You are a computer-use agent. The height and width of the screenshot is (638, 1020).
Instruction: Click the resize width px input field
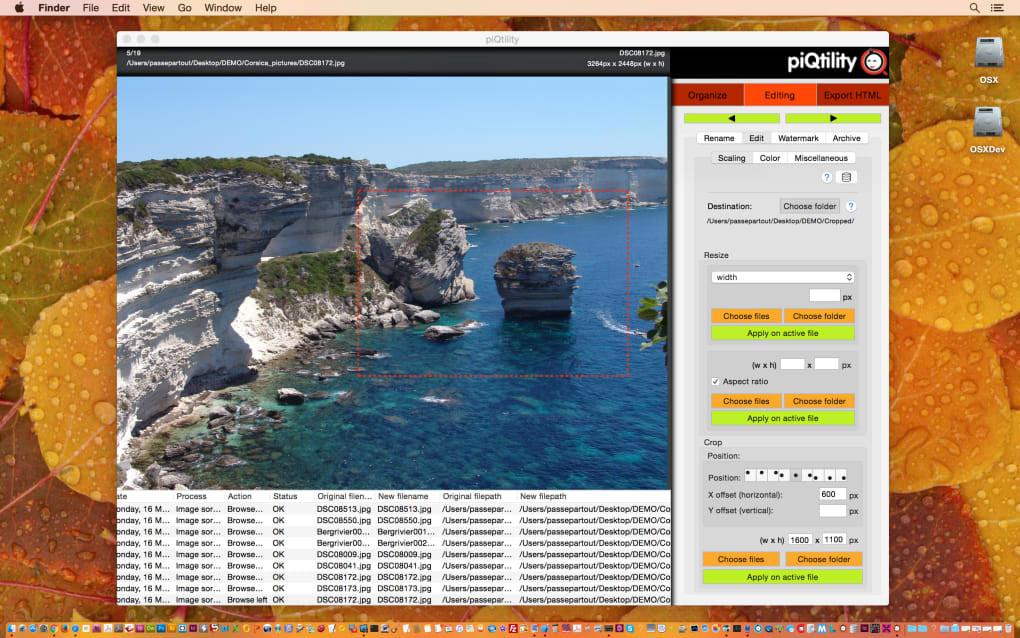[824, 296]
